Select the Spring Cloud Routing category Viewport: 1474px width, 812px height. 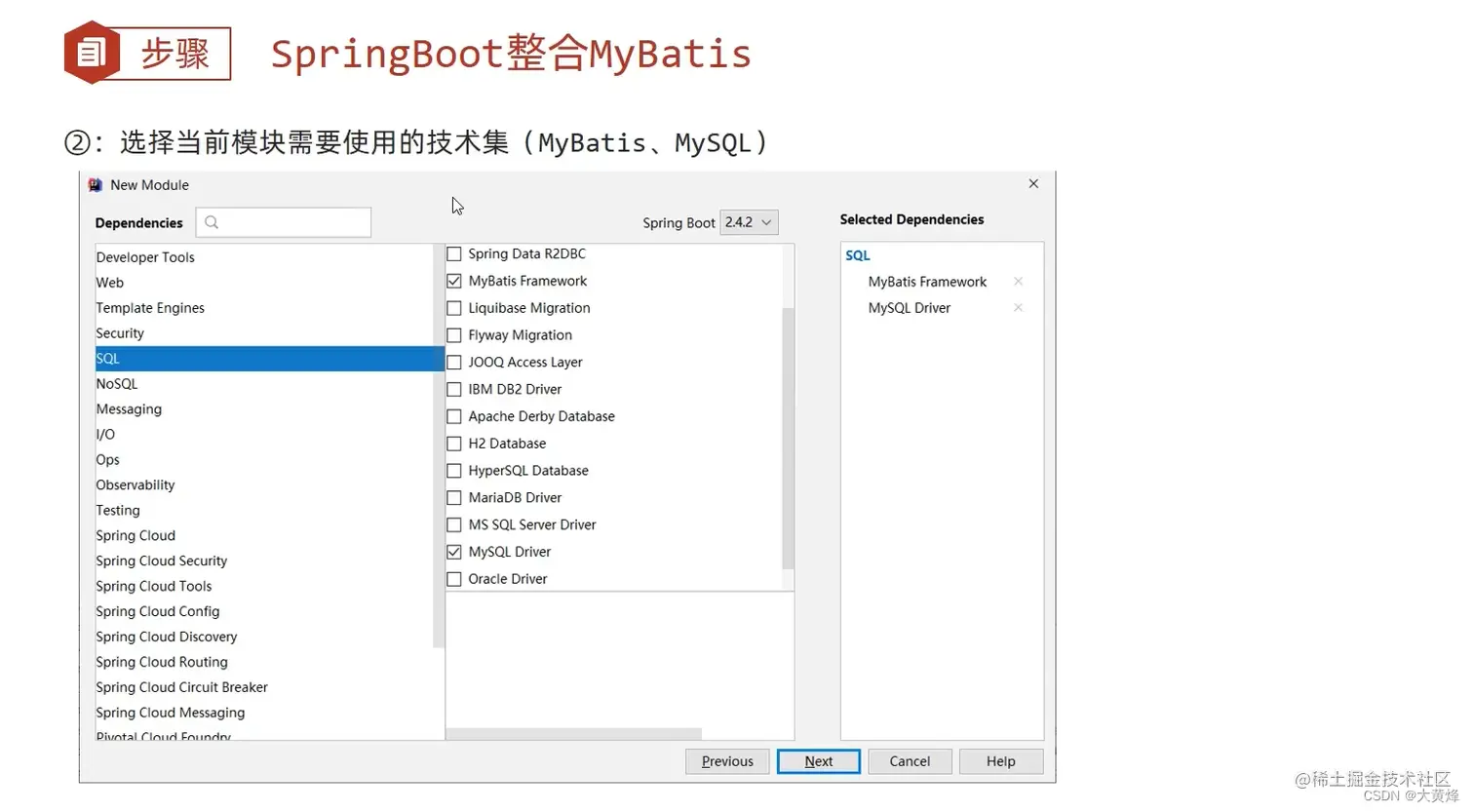click(263, 663)
